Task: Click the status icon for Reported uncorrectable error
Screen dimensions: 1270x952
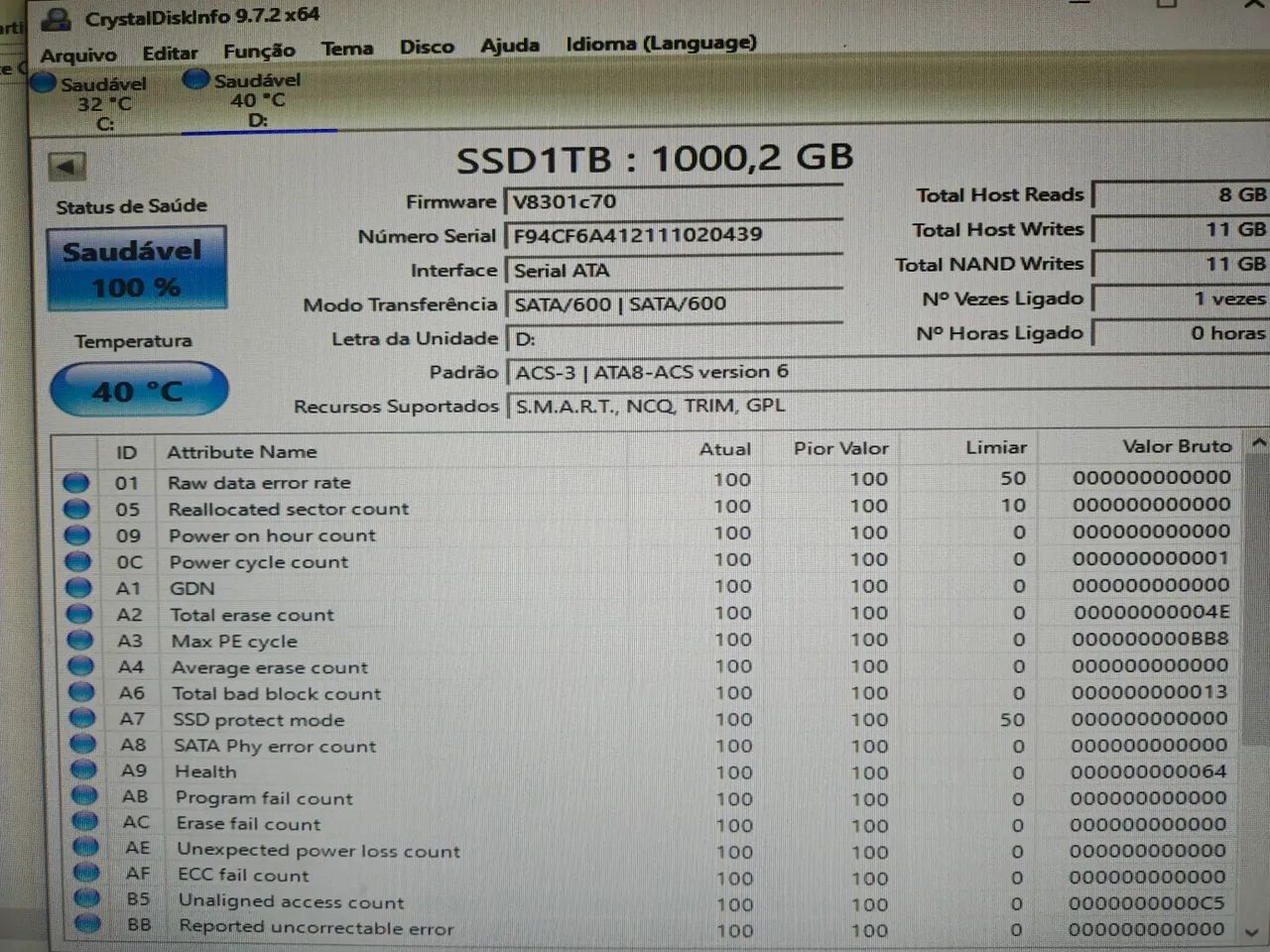Action: pyautogui.click(x=88, y=925)
